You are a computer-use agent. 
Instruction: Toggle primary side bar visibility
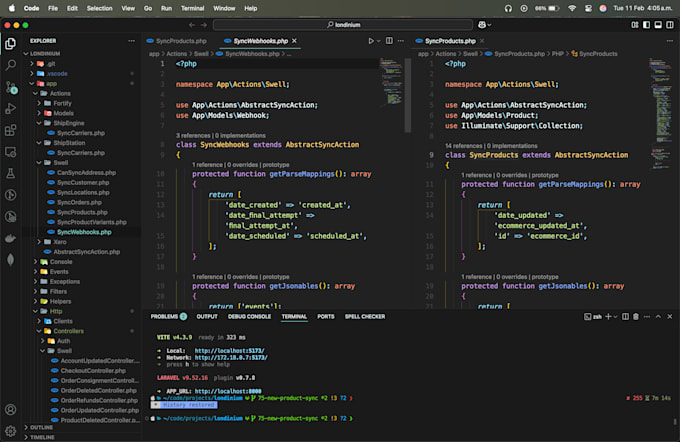[647, 25]
